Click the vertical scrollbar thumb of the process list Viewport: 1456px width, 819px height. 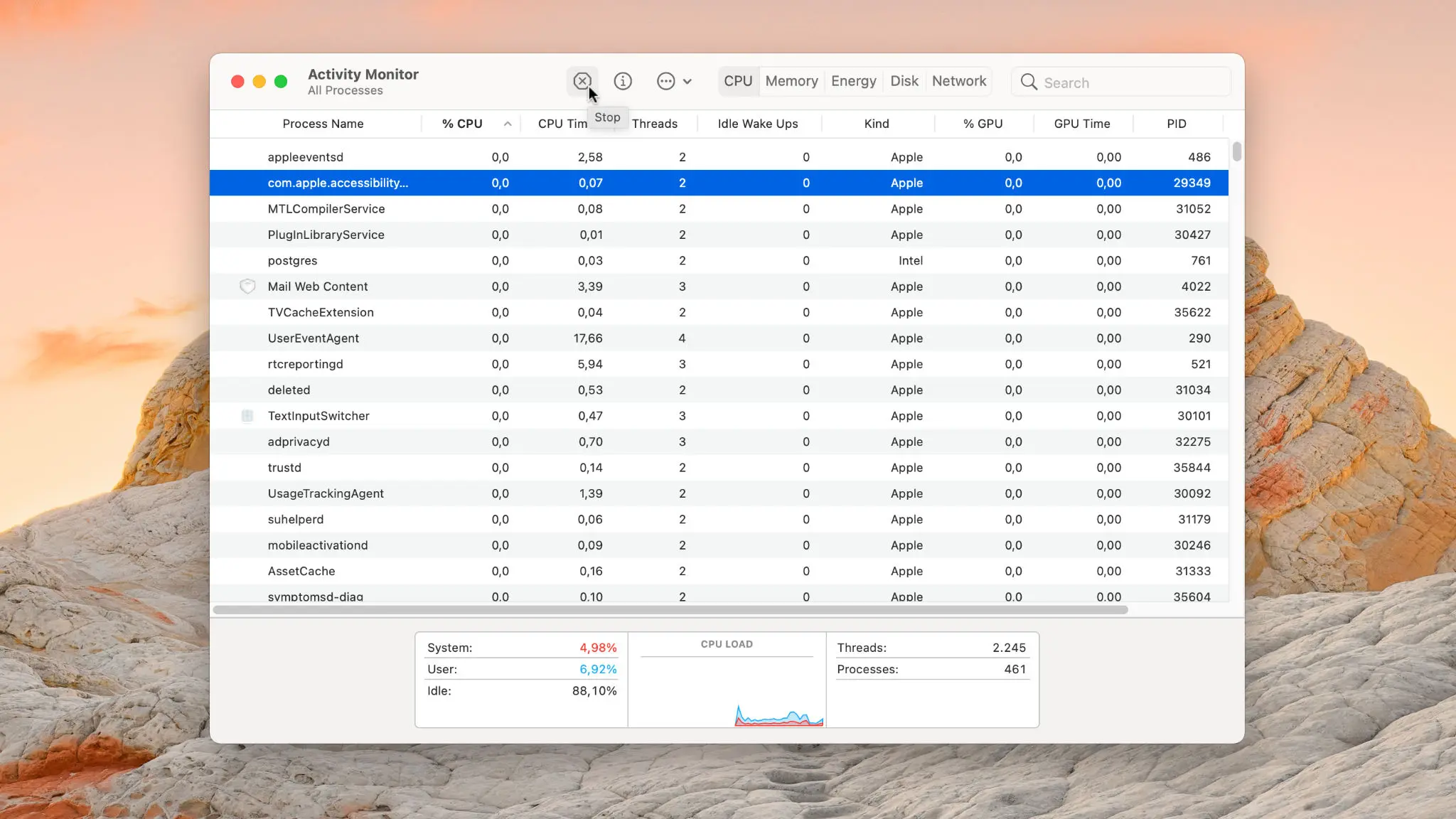coord(1237,151)
